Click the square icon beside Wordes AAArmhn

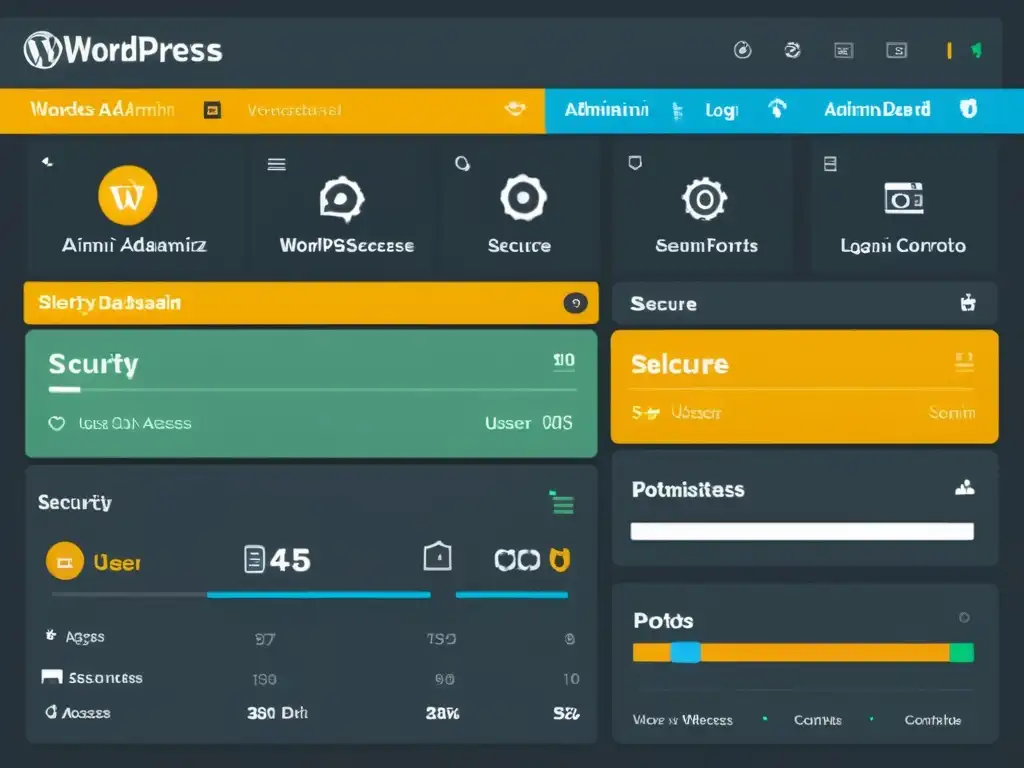coord(212,110)
